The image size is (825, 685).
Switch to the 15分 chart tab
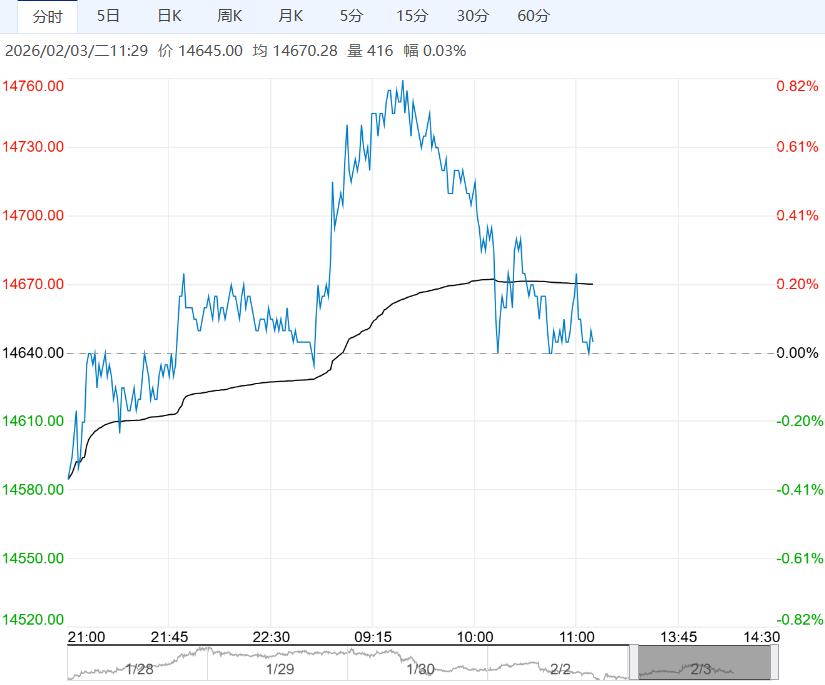[411, 16]
